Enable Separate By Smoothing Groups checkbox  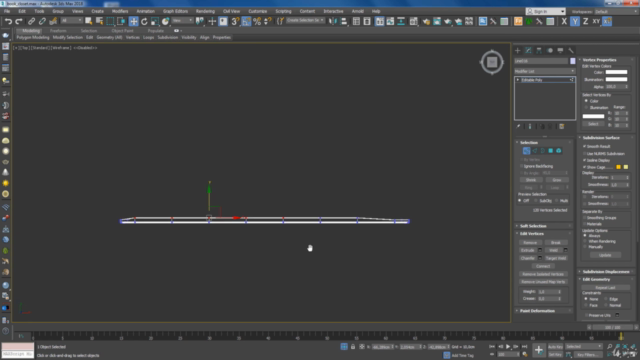click(584, 218)
